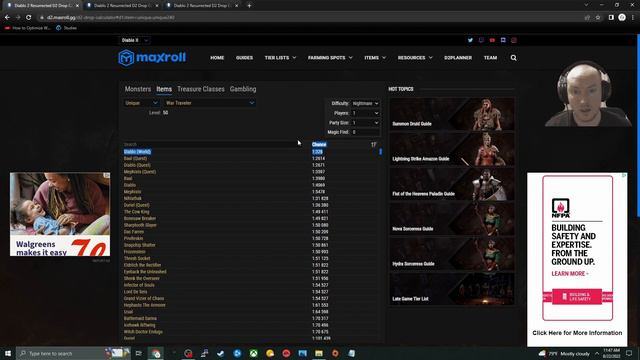Open the second browser tab

coord(121,6)
